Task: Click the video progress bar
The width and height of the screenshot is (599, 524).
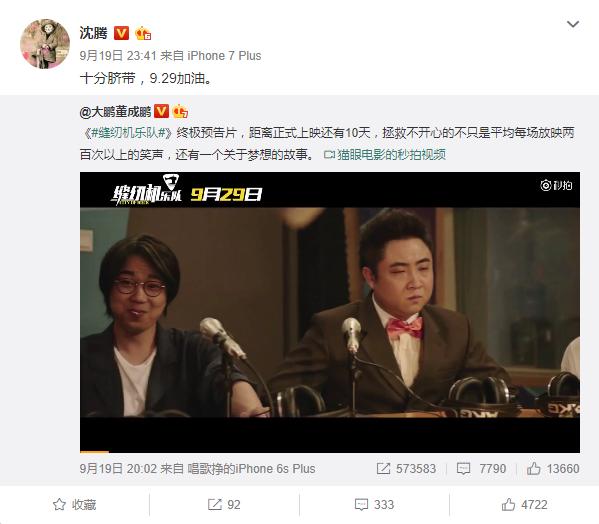Action: click(330, 452)
